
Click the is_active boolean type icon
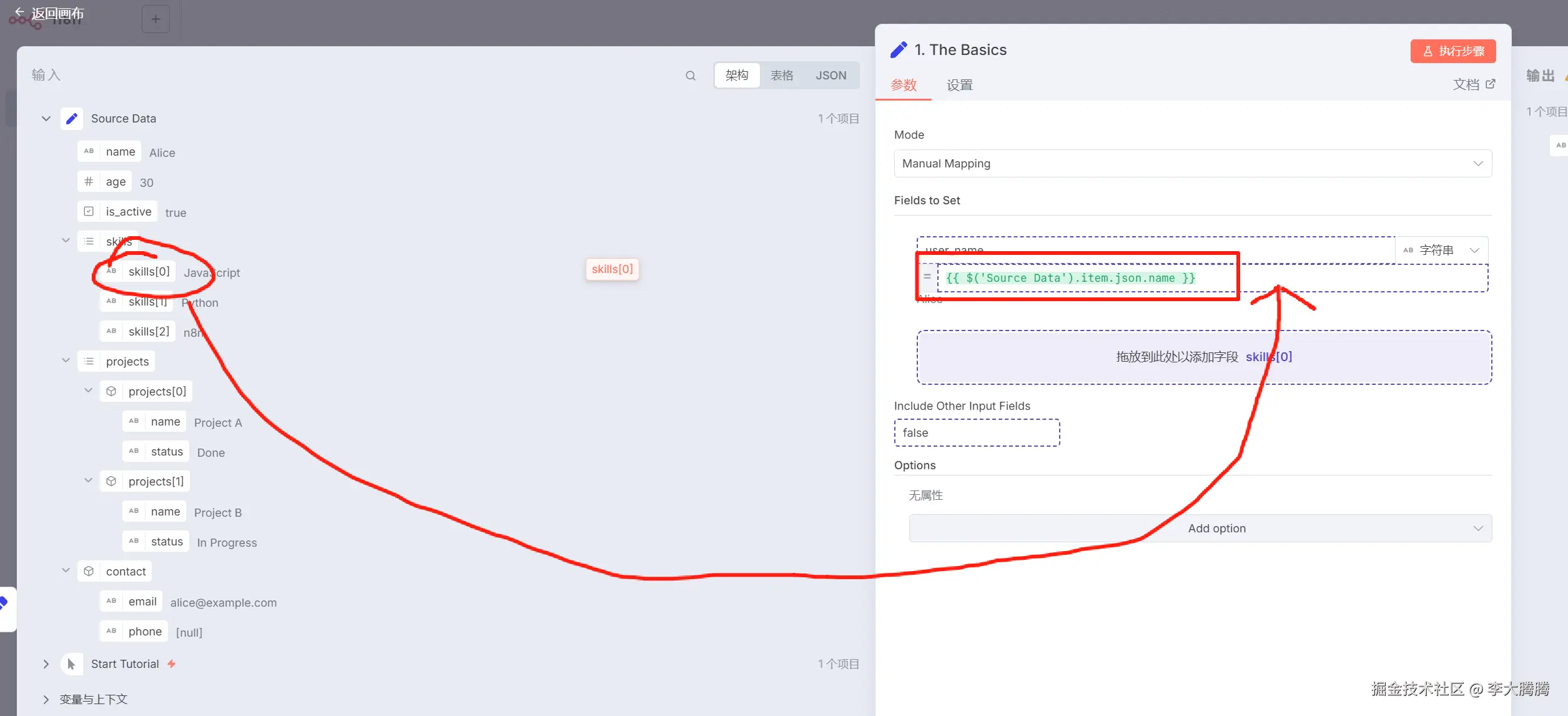click(89, 212)
